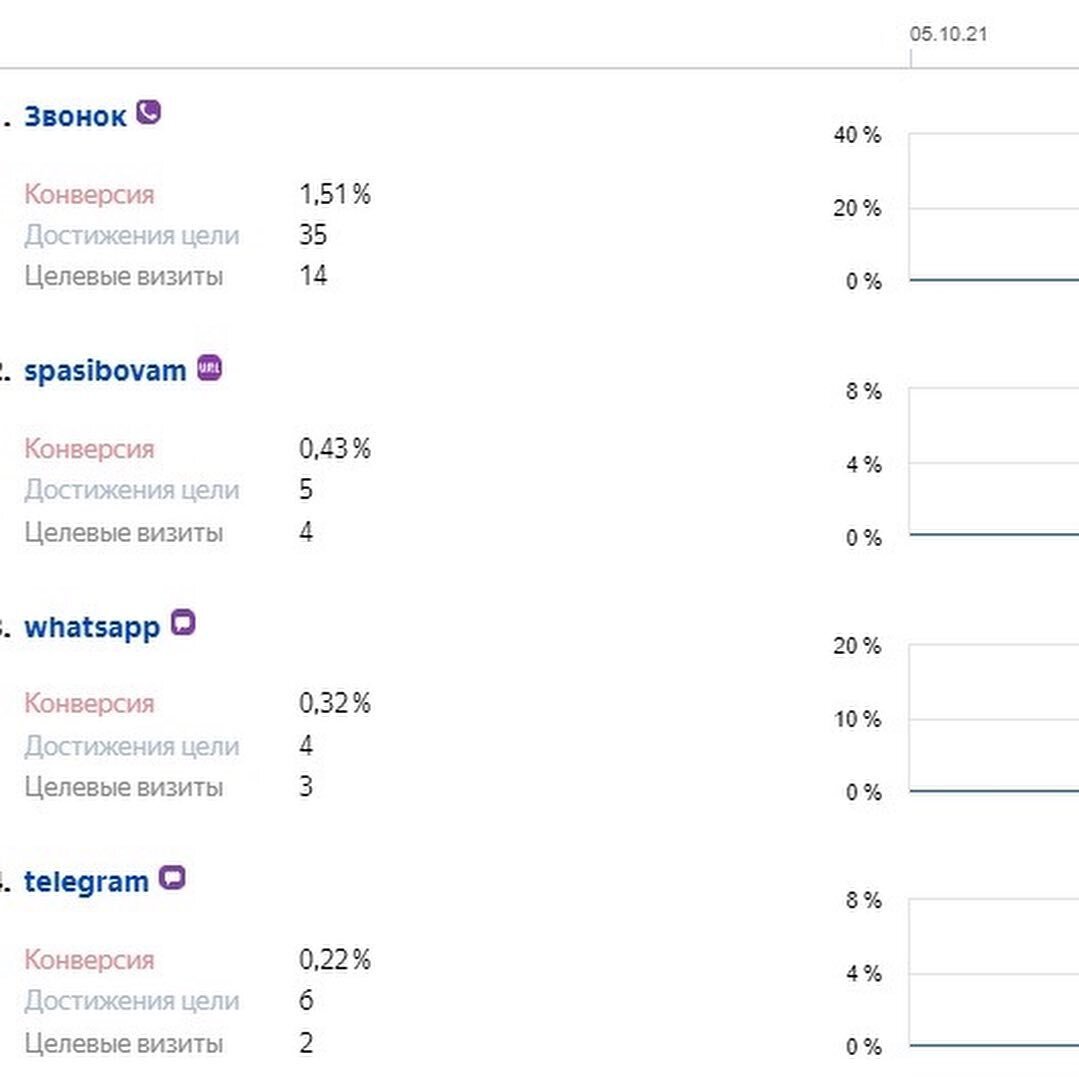Open the Звонок goal report
Screen dimensions: 1079x1079
pos(75,116)
